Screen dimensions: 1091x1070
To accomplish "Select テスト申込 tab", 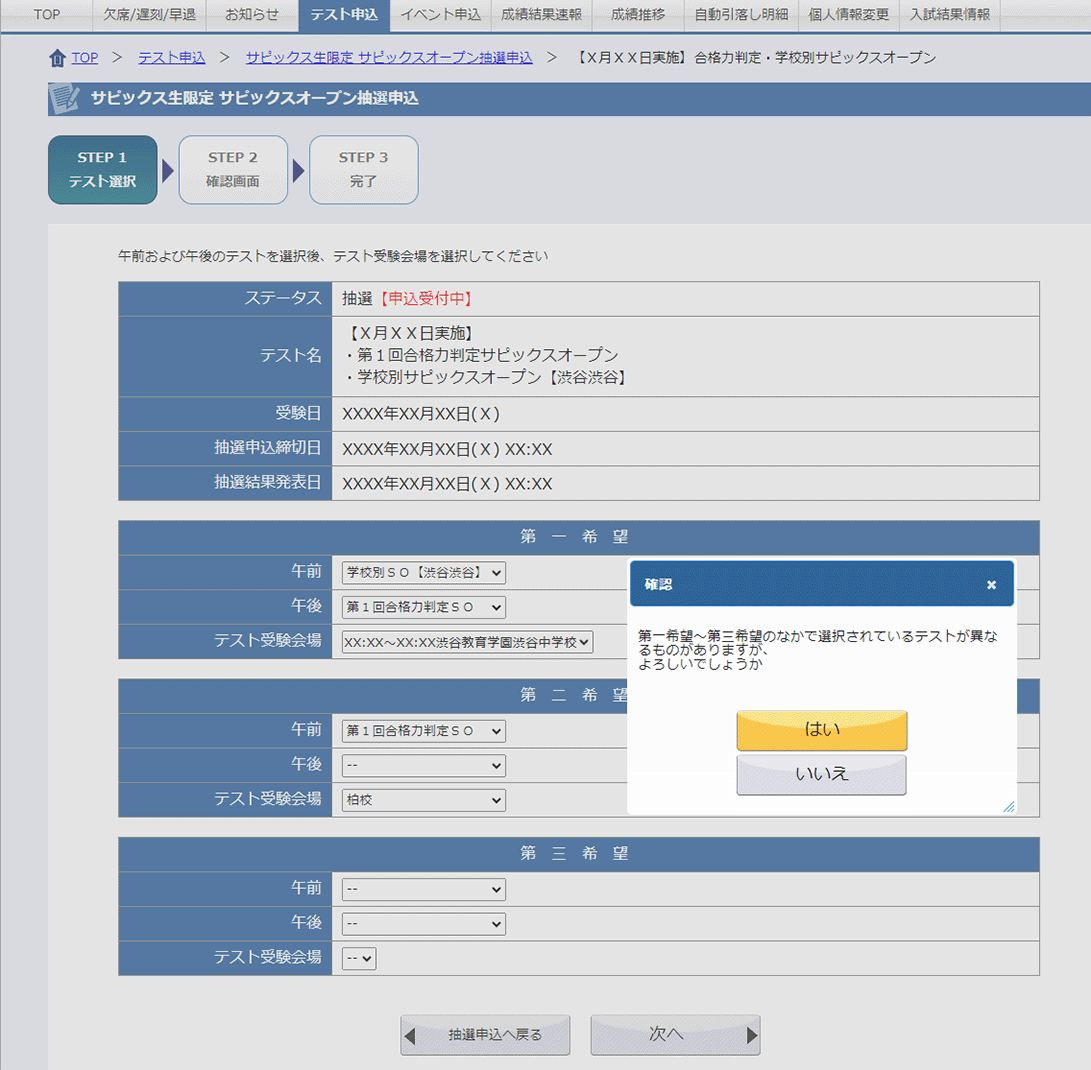I will tap(344, 15).
